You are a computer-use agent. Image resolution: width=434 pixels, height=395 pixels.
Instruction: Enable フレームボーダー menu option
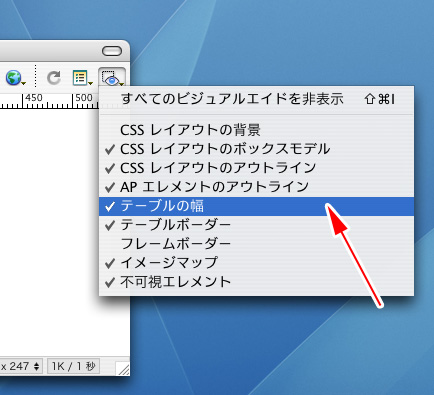point(256,244)
